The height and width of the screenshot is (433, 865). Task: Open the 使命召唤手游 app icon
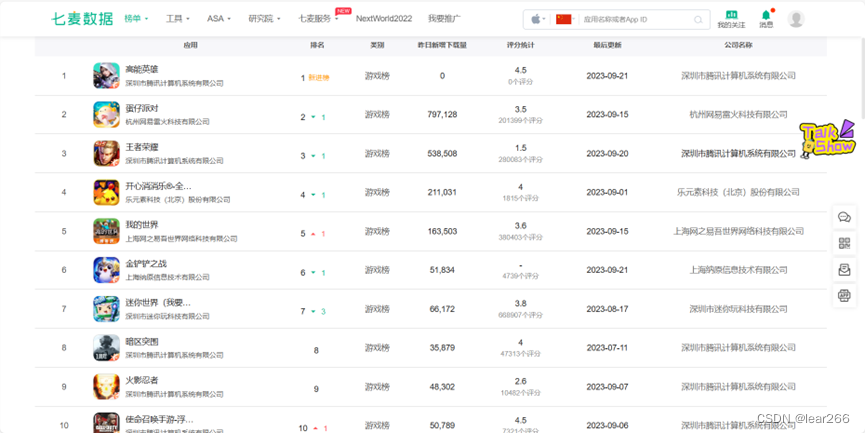pos(106,423)
